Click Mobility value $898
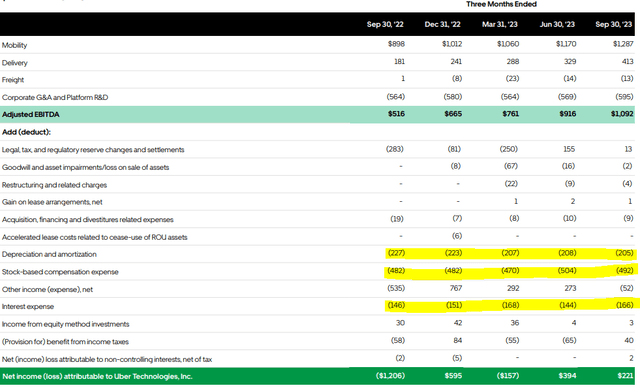Viewport: 640px width, 388px height. coord(396,44)
